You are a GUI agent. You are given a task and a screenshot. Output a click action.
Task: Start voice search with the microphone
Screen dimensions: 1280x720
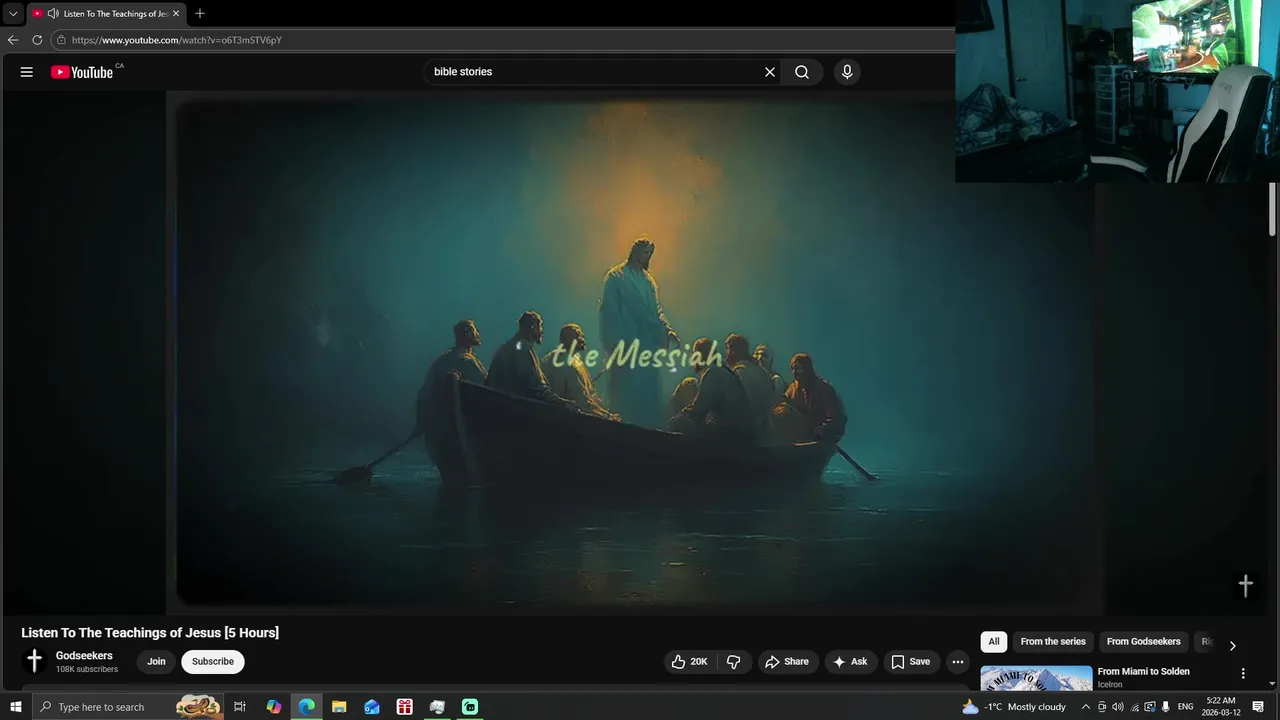847,72
